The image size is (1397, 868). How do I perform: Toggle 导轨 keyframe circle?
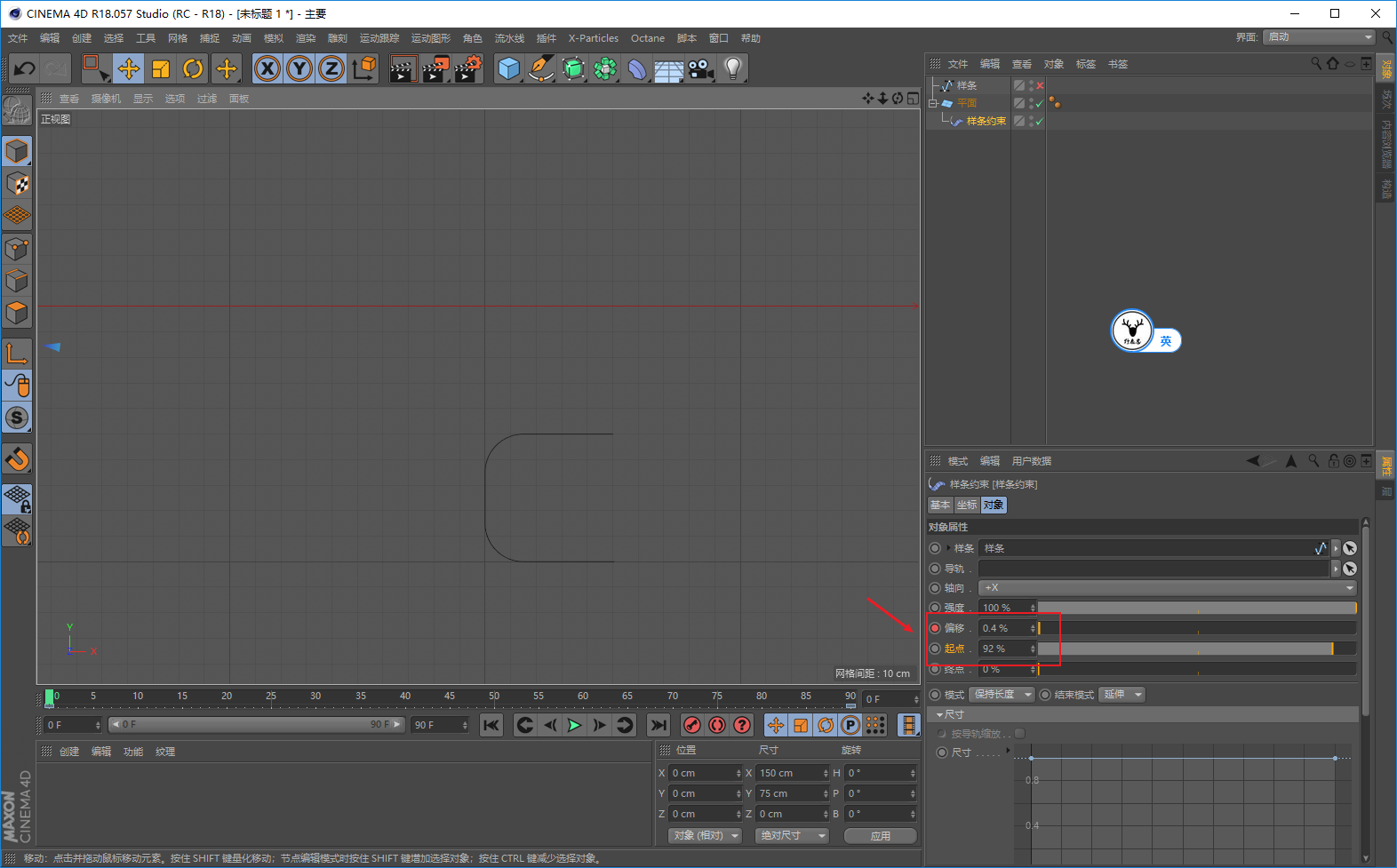coord(935,569)
